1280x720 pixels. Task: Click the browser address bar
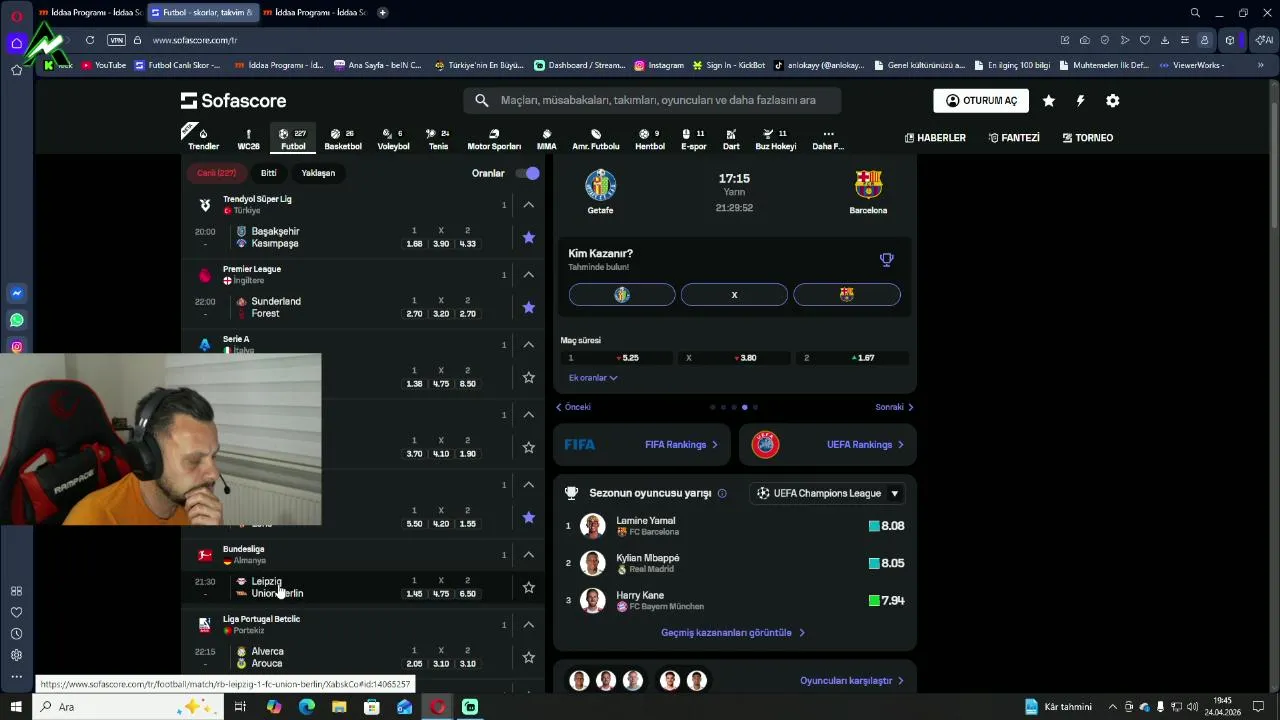600,40
